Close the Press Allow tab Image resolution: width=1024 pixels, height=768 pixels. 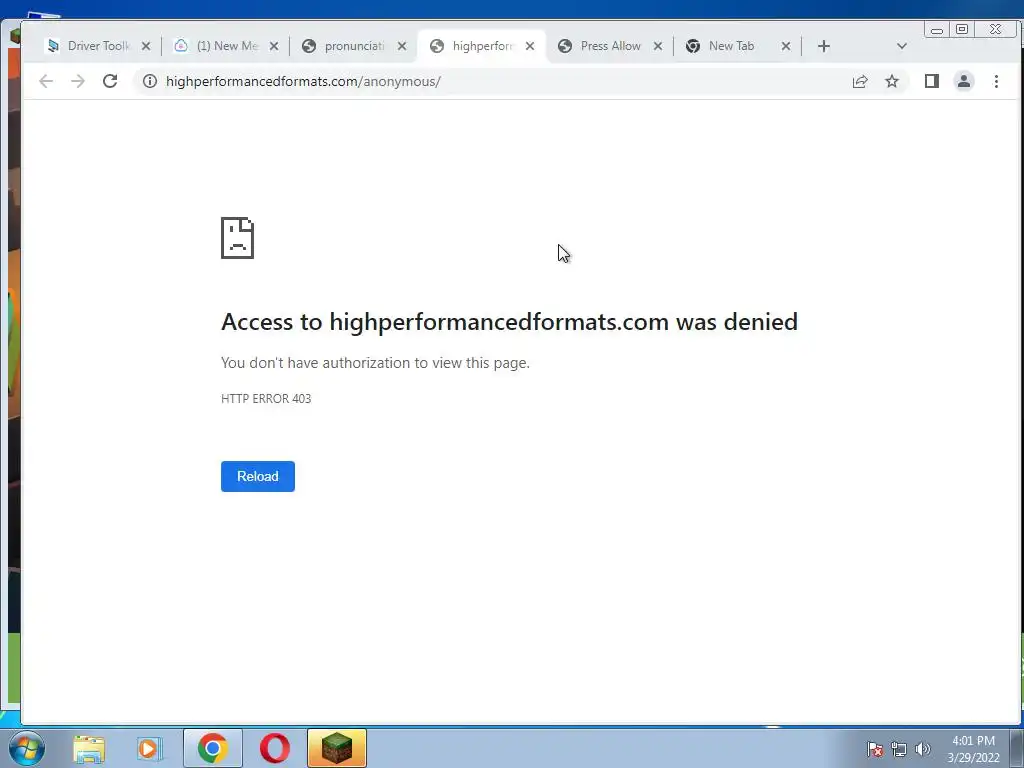[658, 46]
